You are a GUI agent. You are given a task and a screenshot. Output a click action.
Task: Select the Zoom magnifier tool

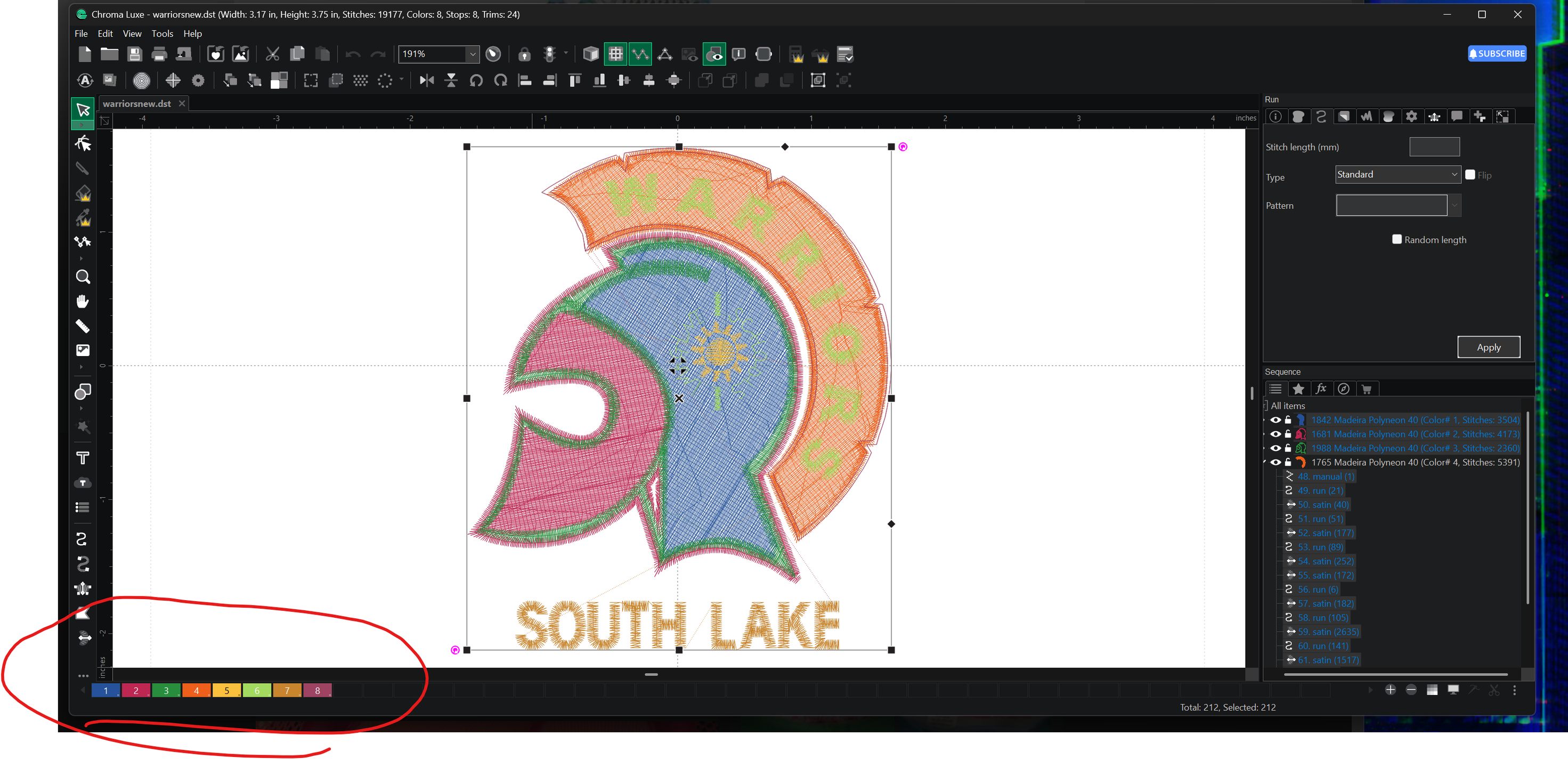click(x=83, y=277)
